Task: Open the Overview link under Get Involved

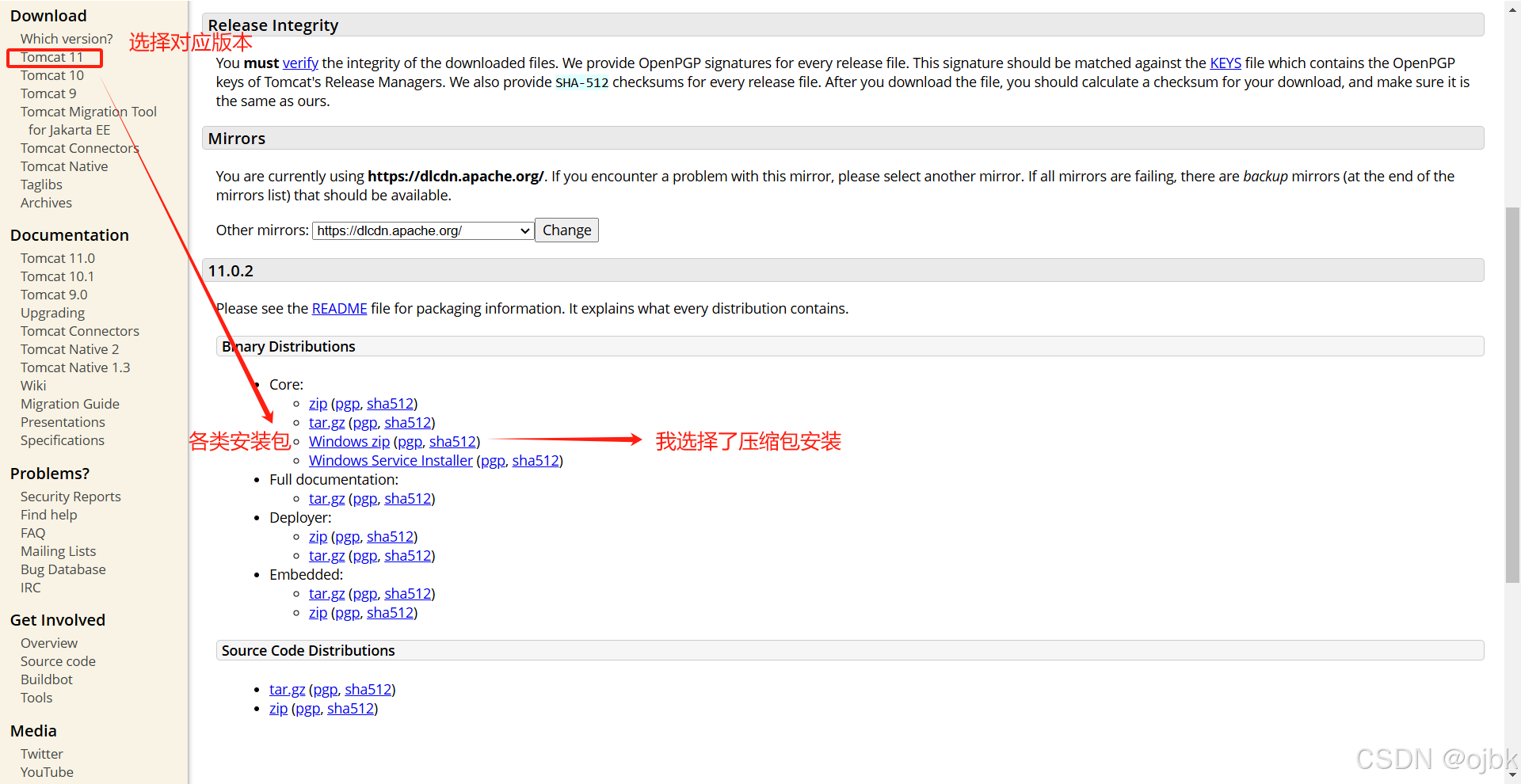Action: click(x=49, y=643)
